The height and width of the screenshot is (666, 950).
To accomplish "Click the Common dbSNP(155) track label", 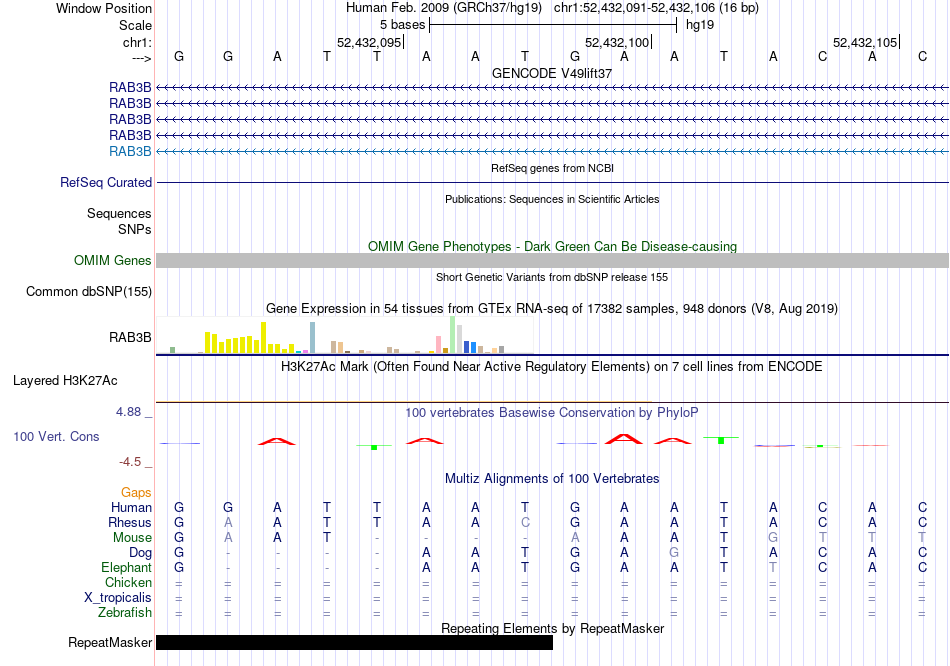I will click(89, 291).
